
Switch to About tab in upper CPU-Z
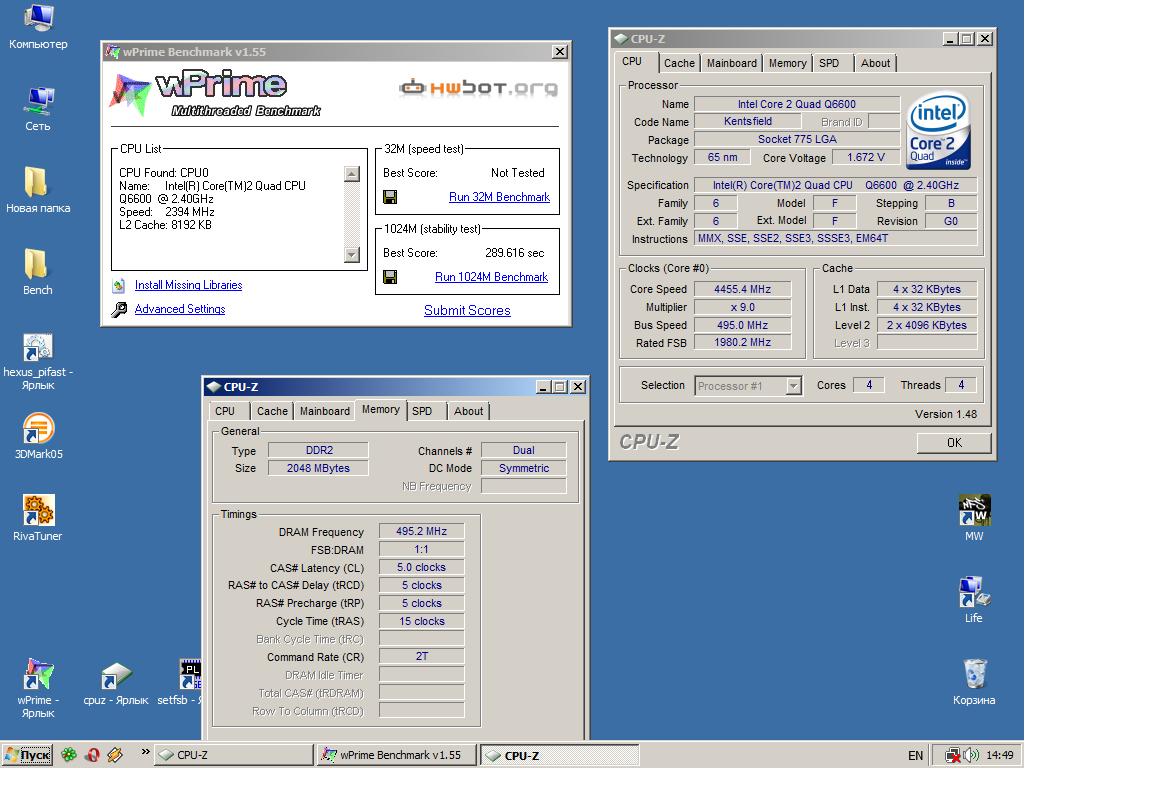tap(875, 63)
